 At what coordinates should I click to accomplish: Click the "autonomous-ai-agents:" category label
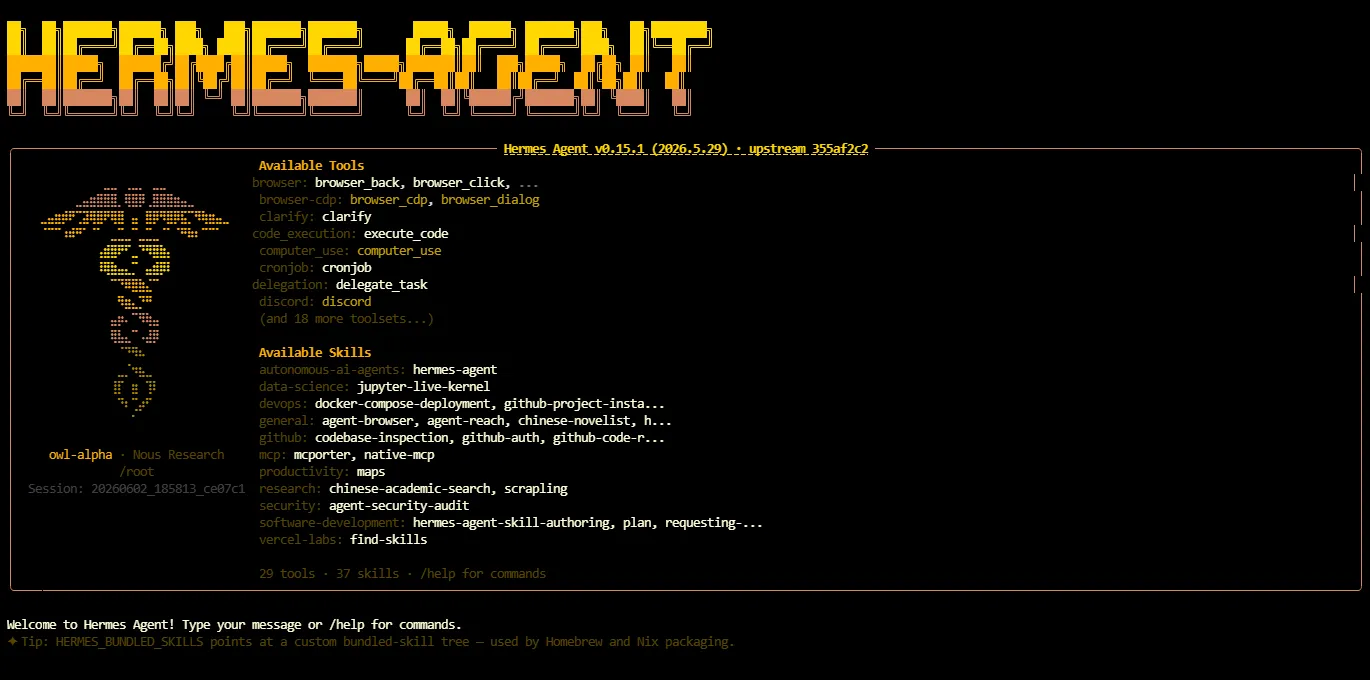point(332,370)
